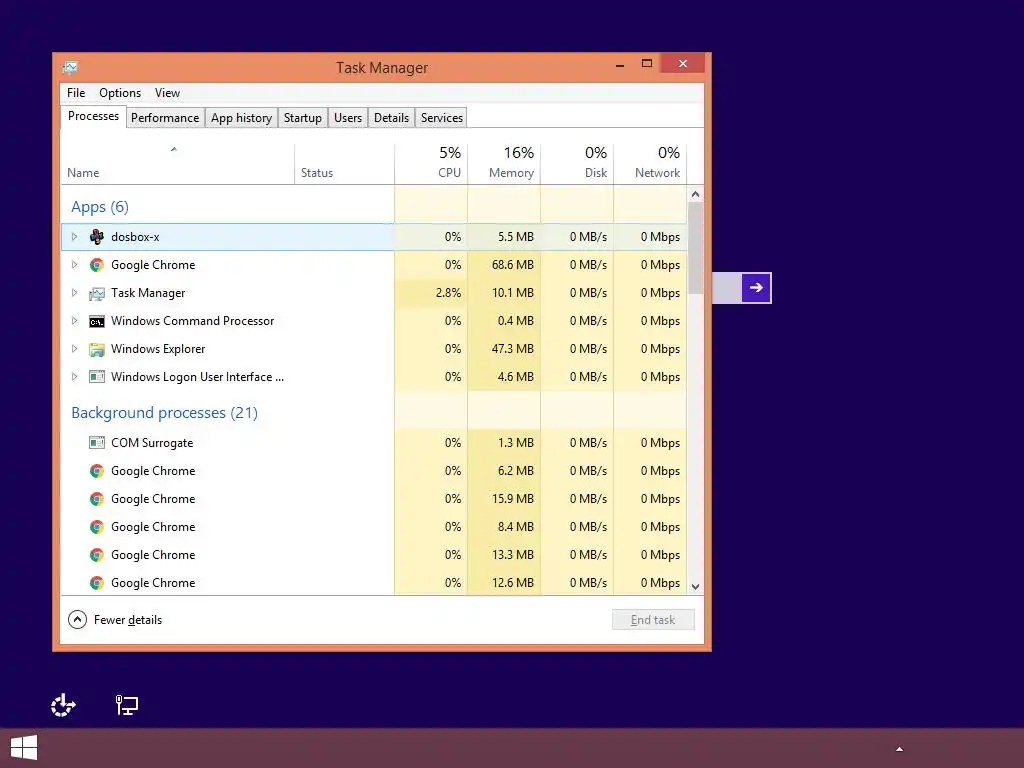The image size is (1024, 768).
Task: Sort by the Name column header
Action: [177, 163]
